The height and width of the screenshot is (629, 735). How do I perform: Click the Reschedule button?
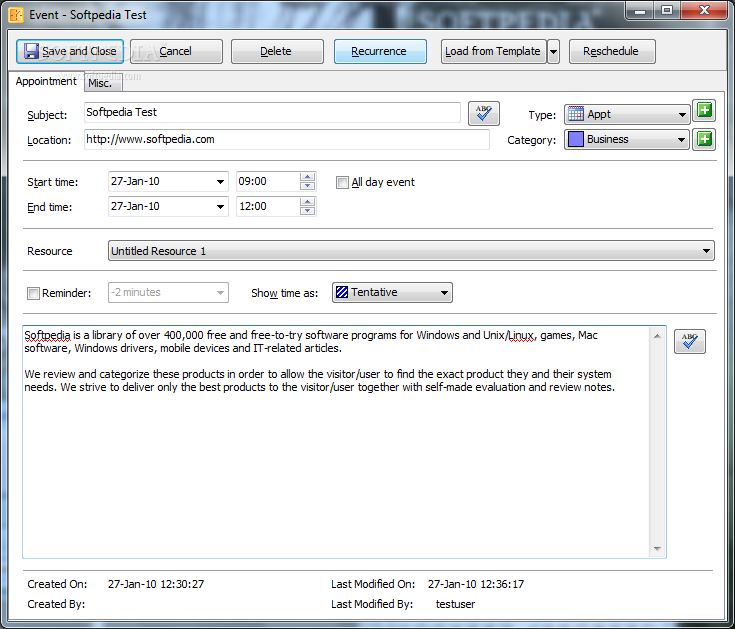tap(612, 51)
